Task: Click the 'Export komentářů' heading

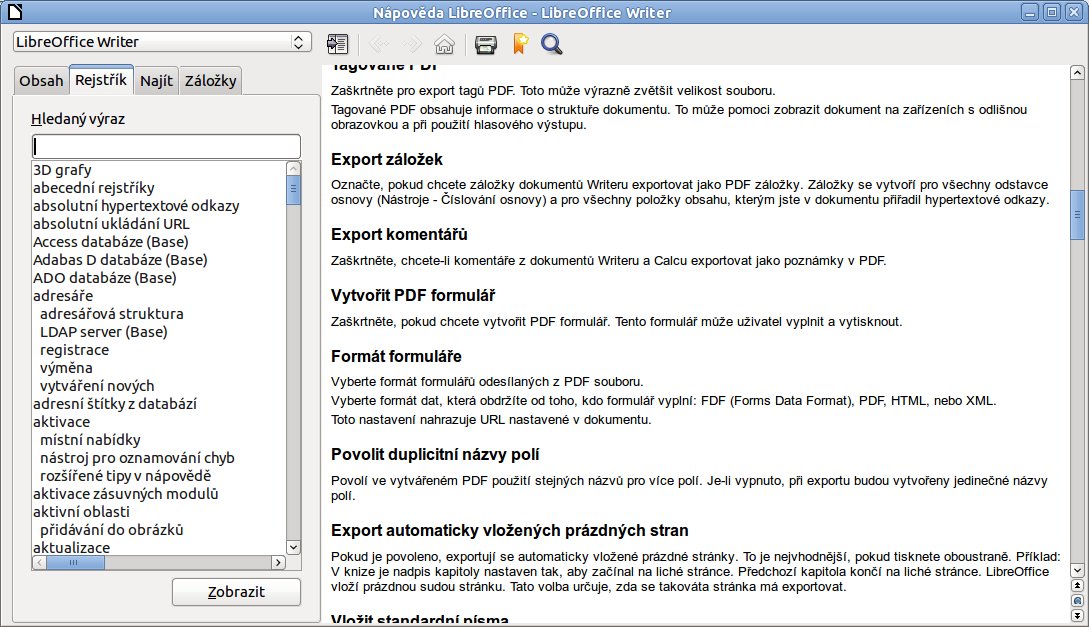Action: click(x=399, y=235)
